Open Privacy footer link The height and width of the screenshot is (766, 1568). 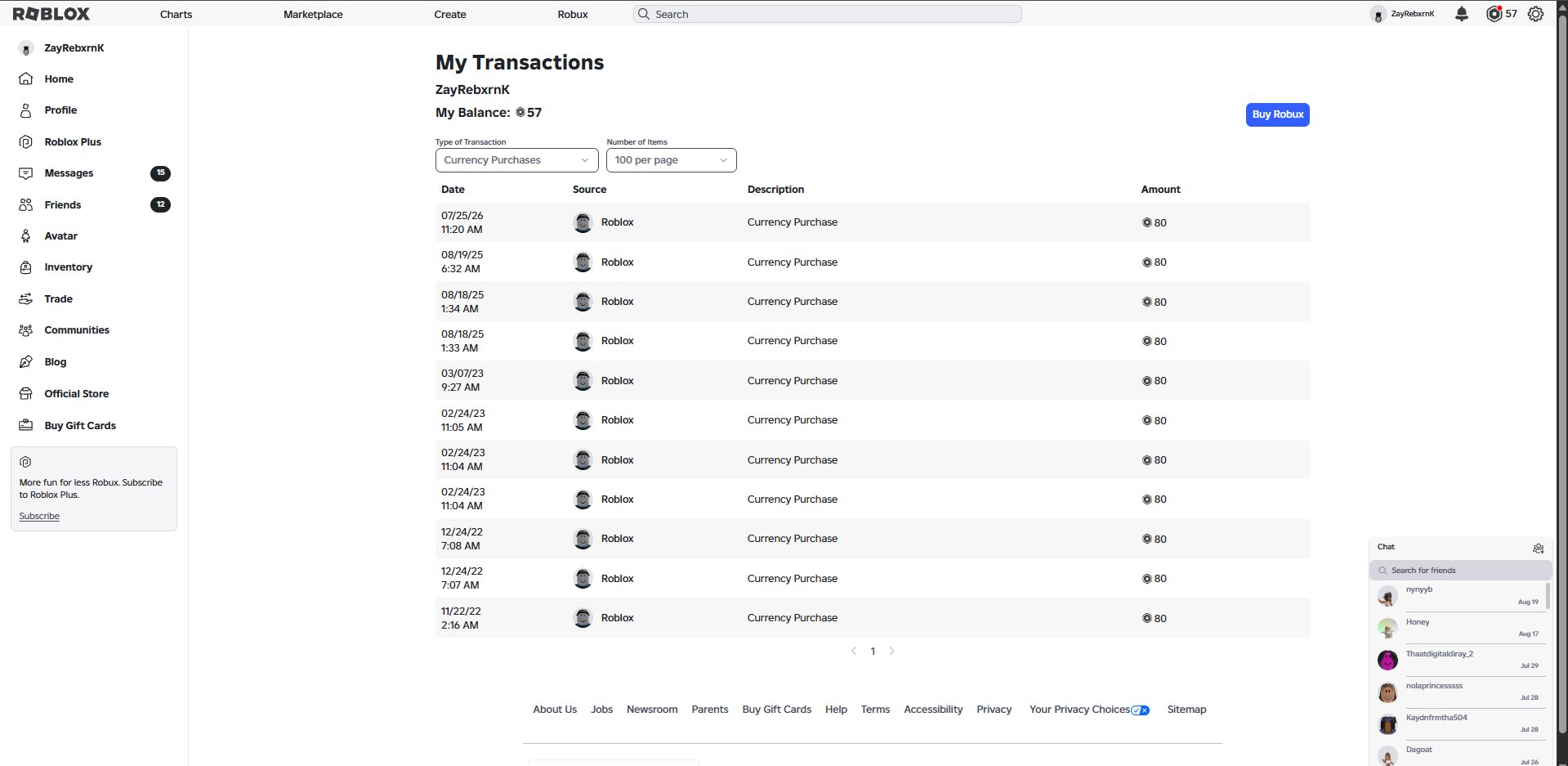point(994,710)
